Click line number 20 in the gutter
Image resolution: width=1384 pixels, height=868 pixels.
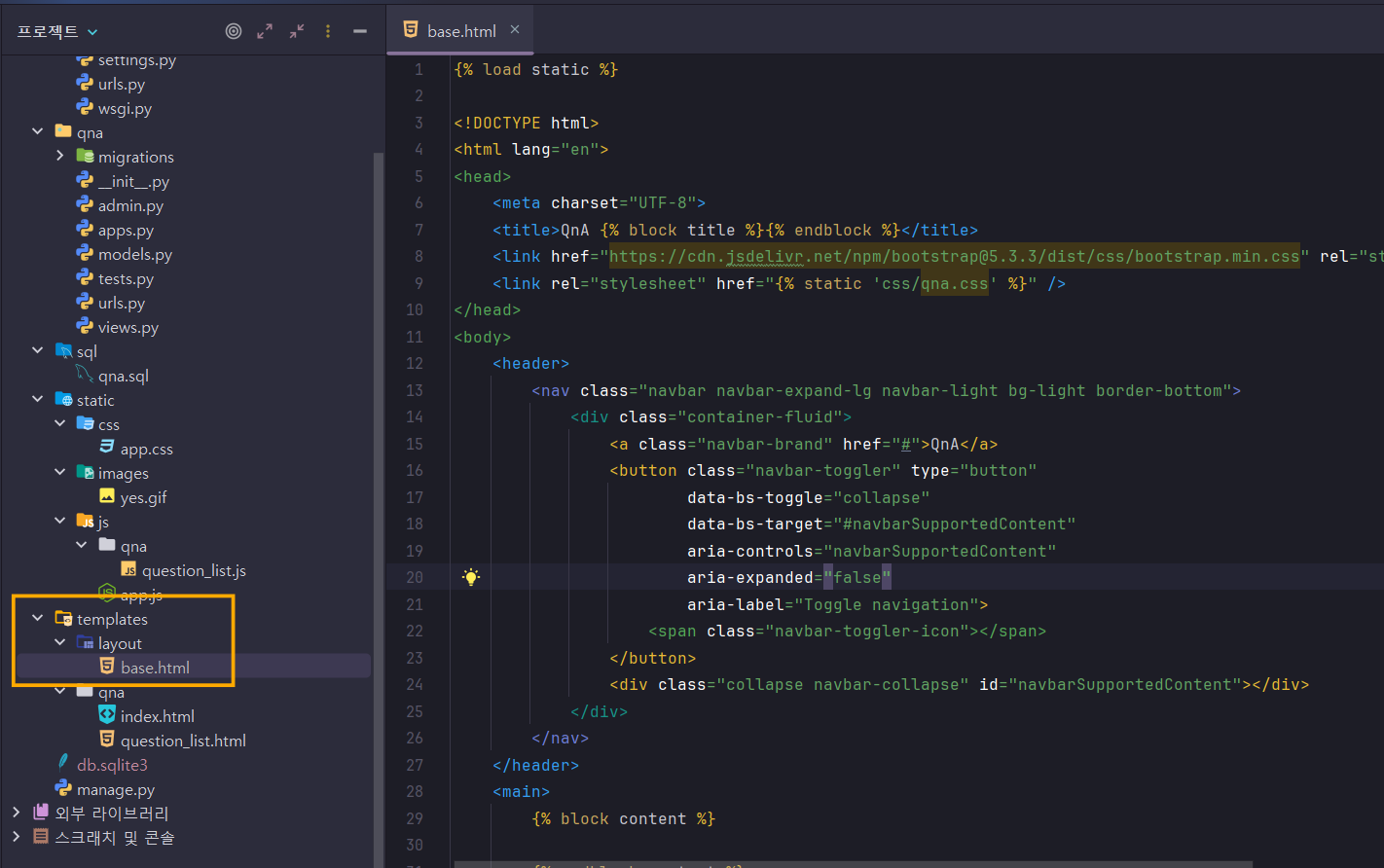[415, 577]
